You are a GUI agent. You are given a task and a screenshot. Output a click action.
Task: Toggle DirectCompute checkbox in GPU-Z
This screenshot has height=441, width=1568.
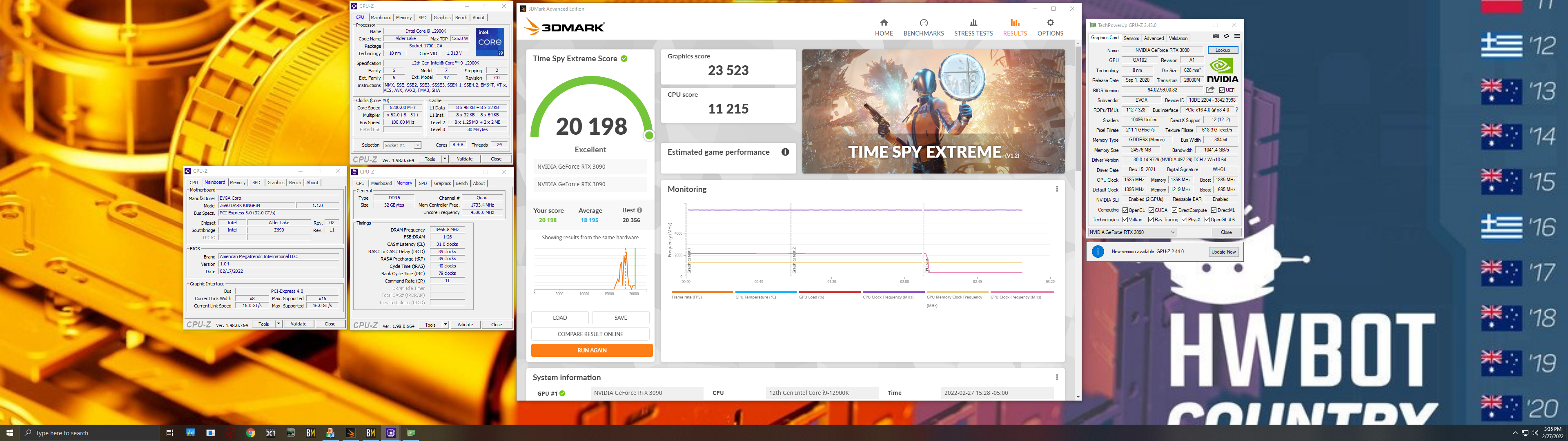(x=1174, y=210)
